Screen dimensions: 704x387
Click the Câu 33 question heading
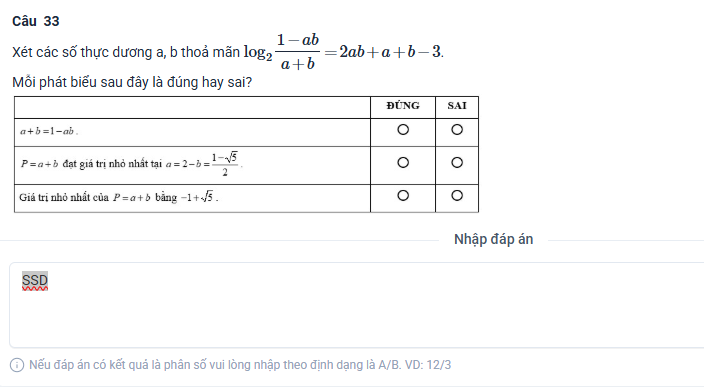coord(35,21)
